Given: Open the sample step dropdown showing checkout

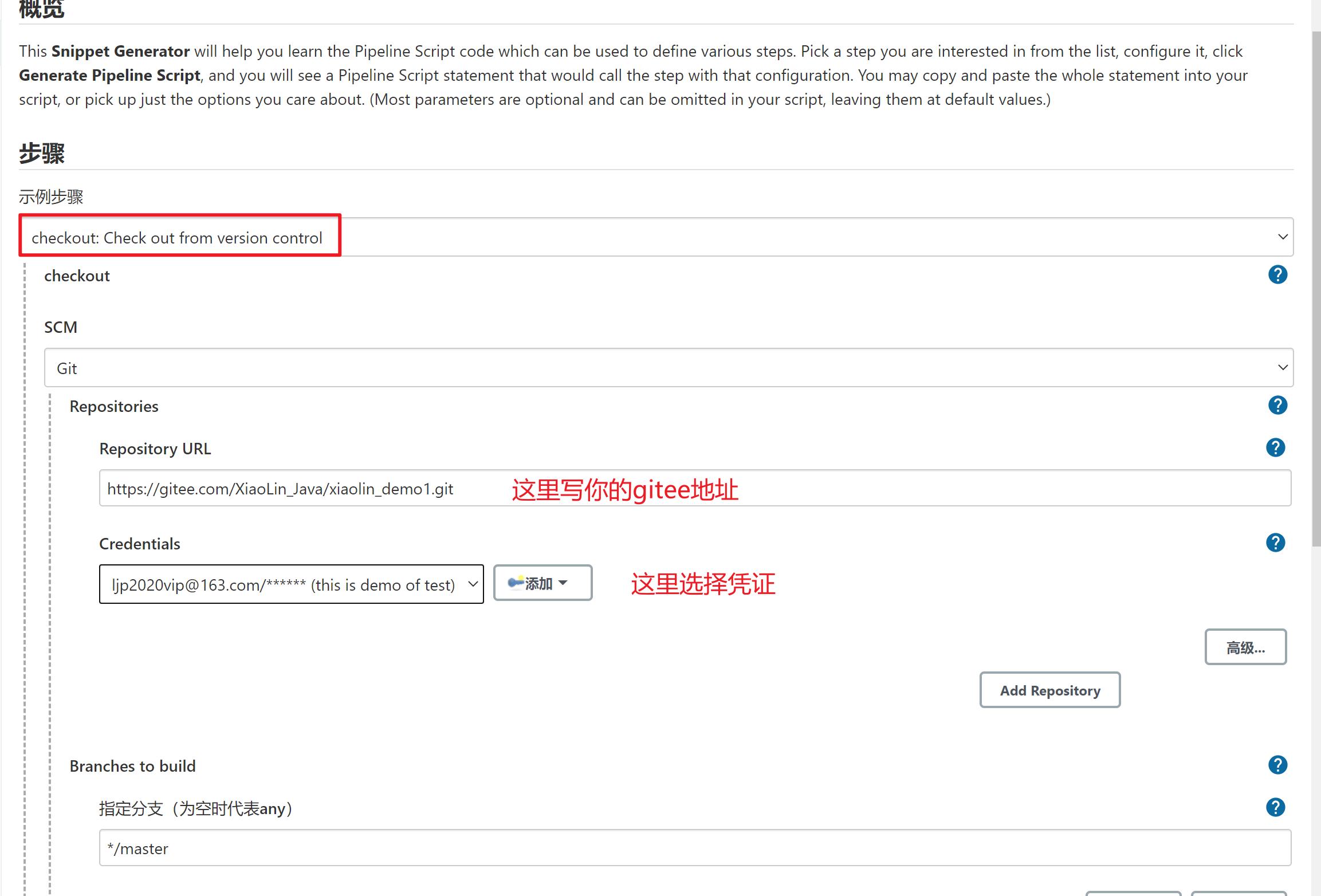Looking at the screenshot, I should 656,237.
